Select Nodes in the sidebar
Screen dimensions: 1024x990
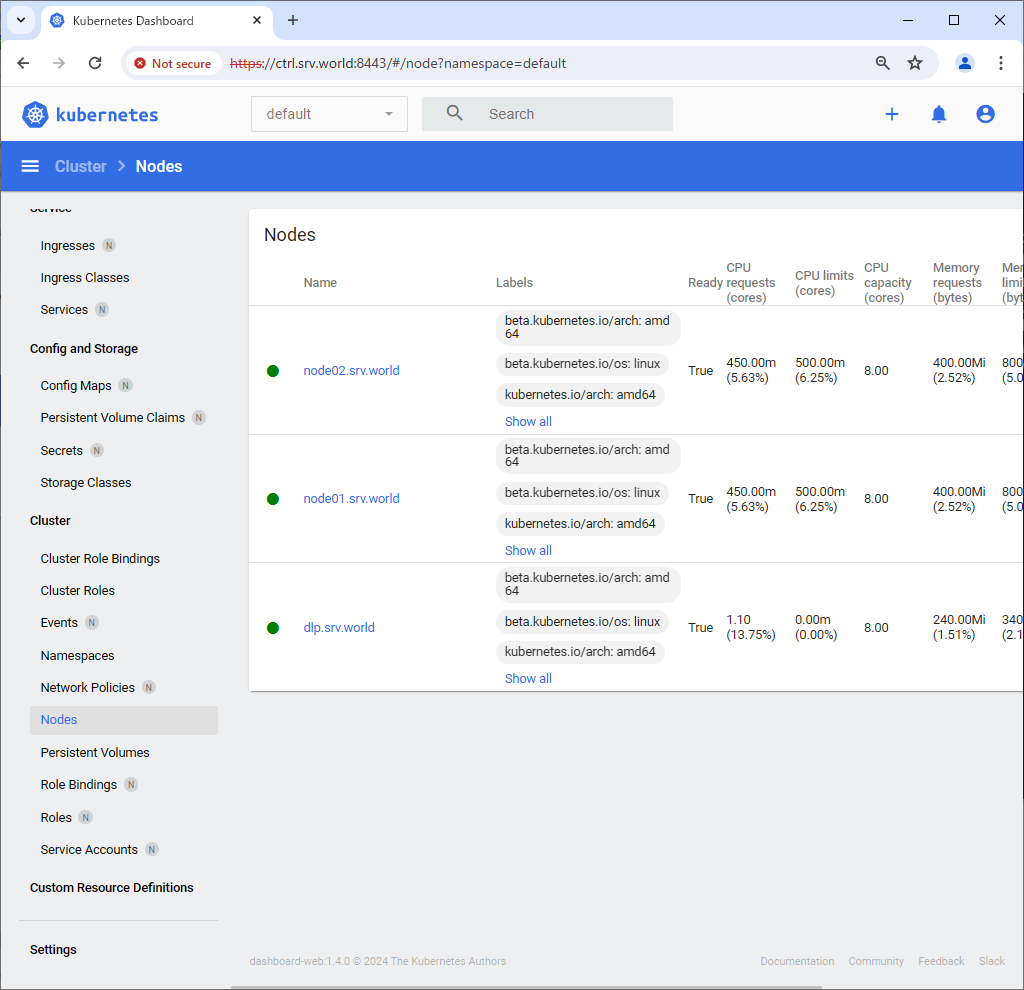click(124, 720)
